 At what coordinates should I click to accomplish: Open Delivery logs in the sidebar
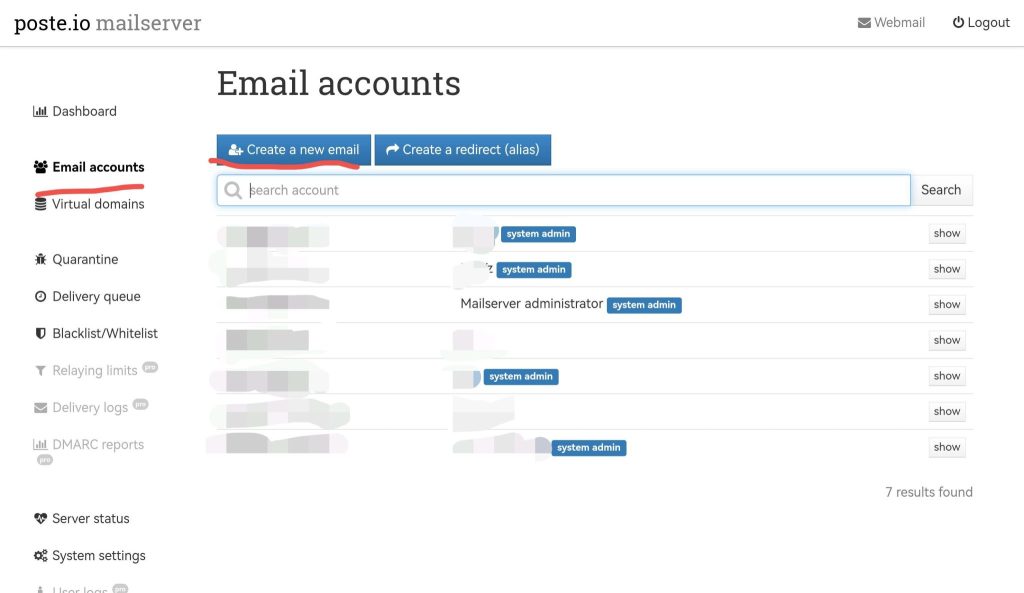point(89,408)
